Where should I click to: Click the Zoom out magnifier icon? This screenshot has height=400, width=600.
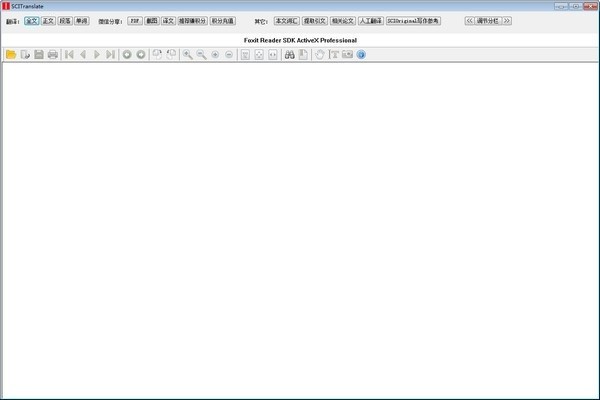[x=201, y=54]
